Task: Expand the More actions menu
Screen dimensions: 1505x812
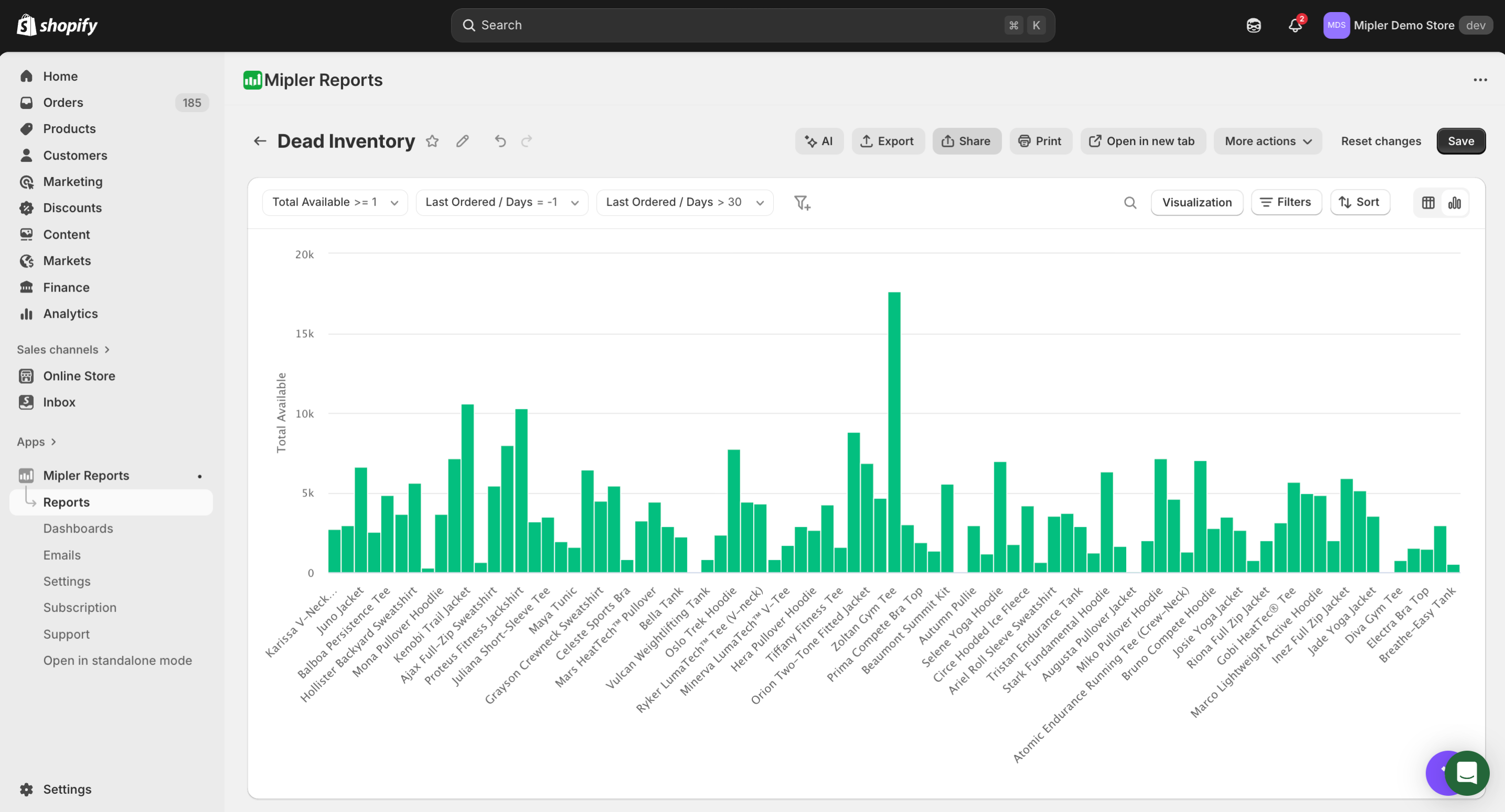Action: pyautogui.click(x=1267, y=141)
